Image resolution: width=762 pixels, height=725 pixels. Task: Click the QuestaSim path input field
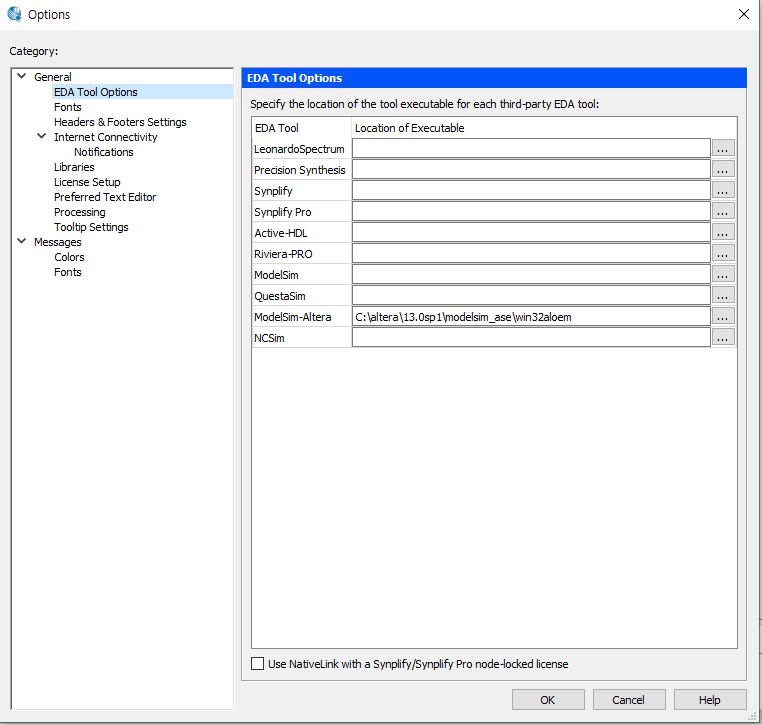[531, 295]
